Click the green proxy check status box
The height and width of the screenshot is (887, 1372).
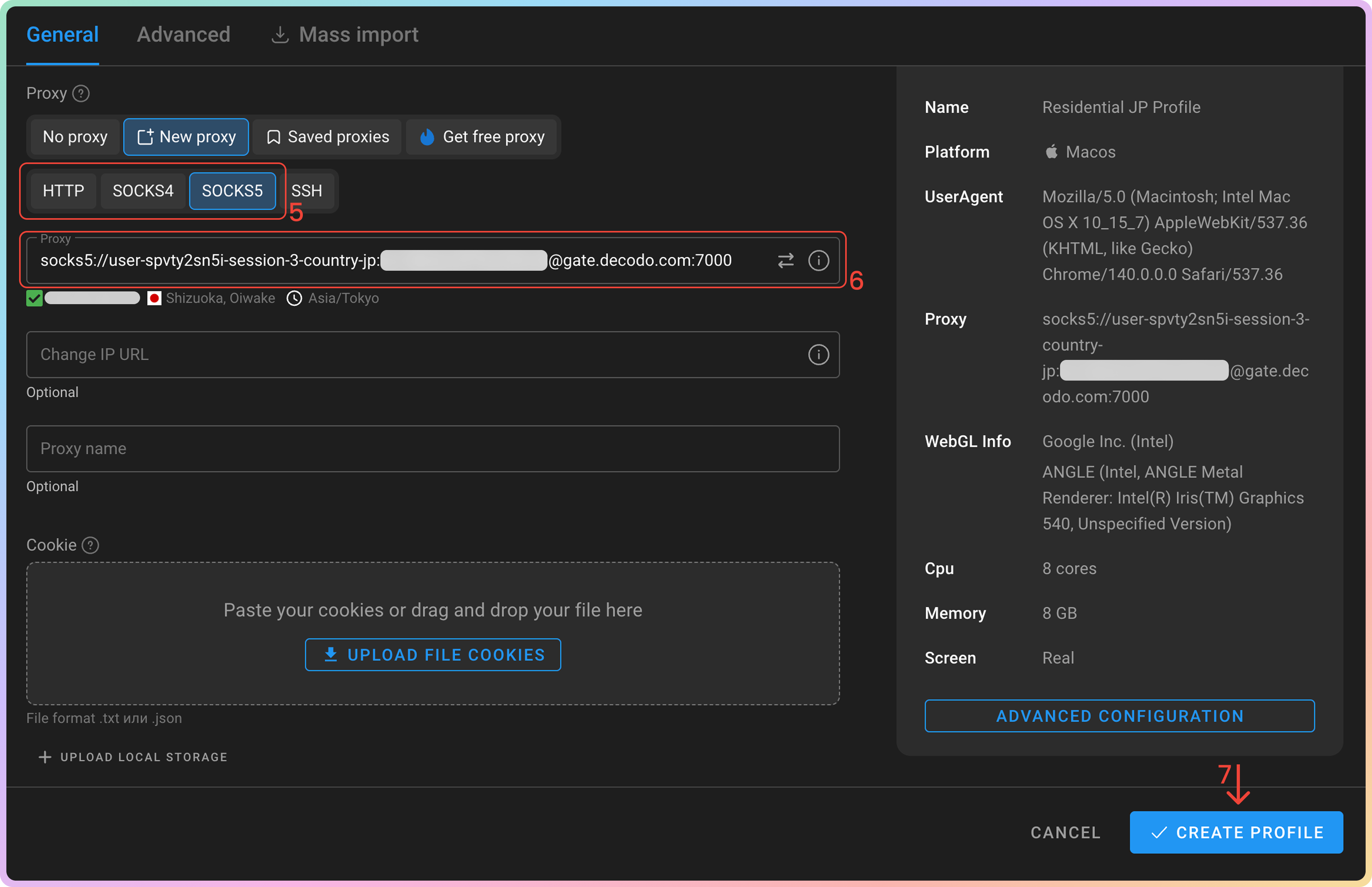tap(35, 298)
